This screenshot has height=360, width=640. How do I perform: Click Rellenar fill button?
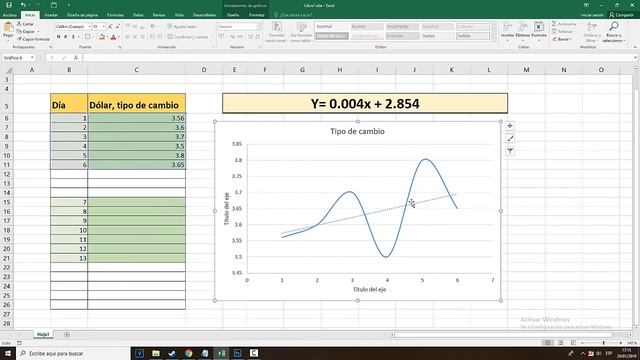(562, 31)
